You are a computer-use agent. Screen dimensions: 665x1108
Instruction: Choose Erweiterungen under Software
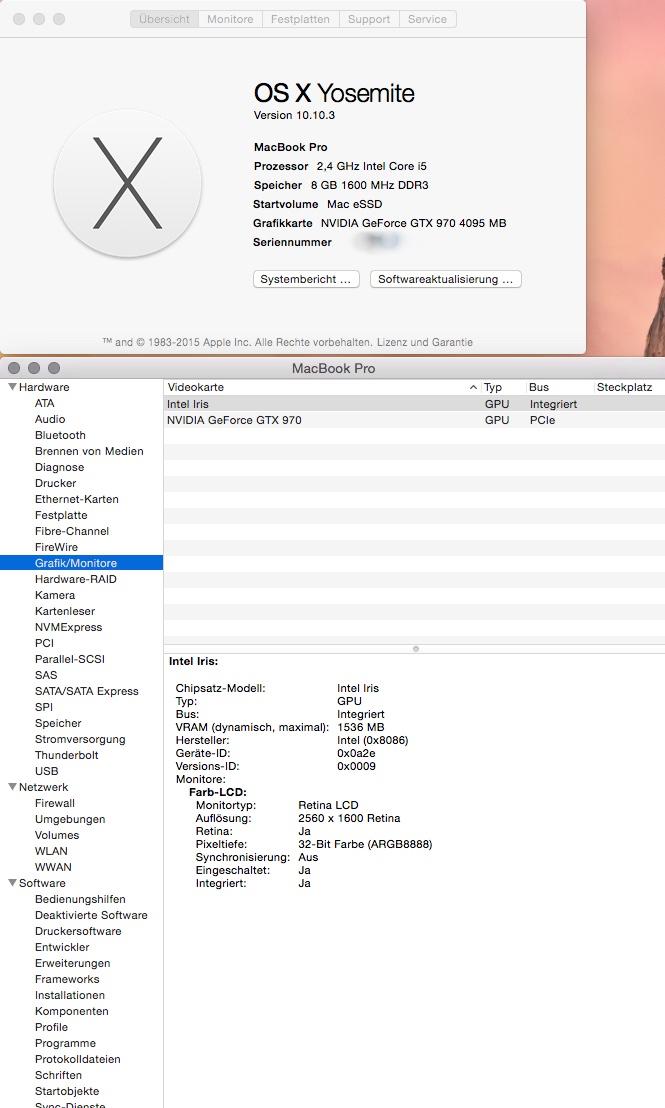pos(72,963)
